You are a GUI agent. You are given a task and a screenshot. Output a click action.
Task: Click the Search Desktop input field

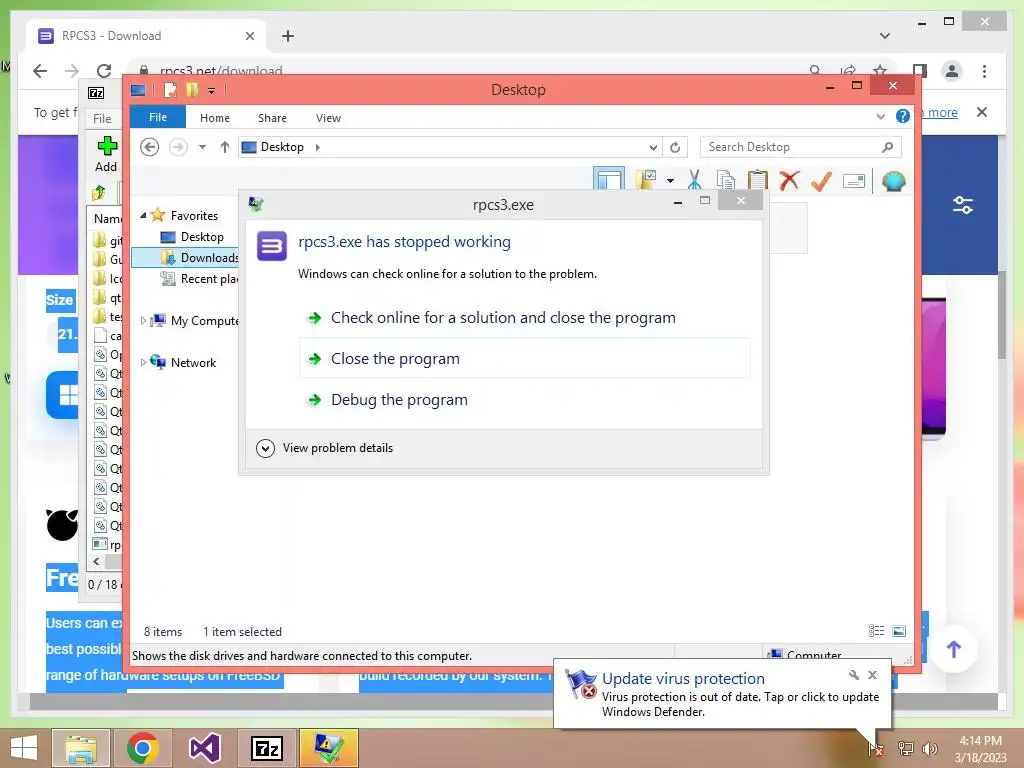click(x=800, y=147)
